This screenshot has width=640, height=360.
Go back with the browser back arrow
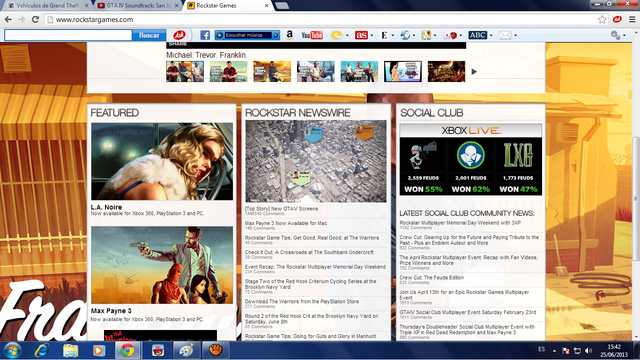(x=8, y=20)
